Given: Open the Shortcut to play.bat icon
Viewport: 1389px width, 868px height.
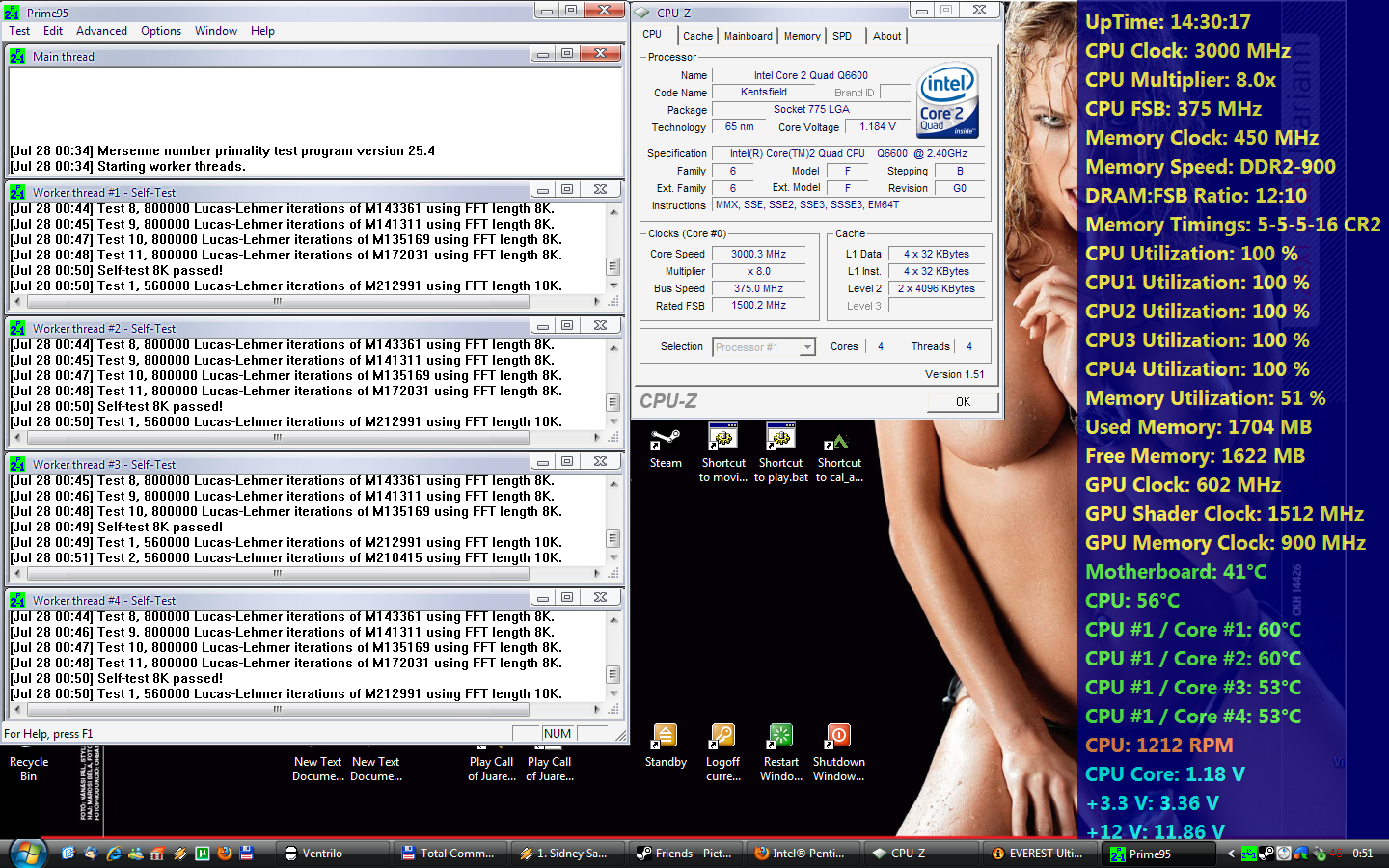Looking at the screenshot, I should tap(780, 439).
